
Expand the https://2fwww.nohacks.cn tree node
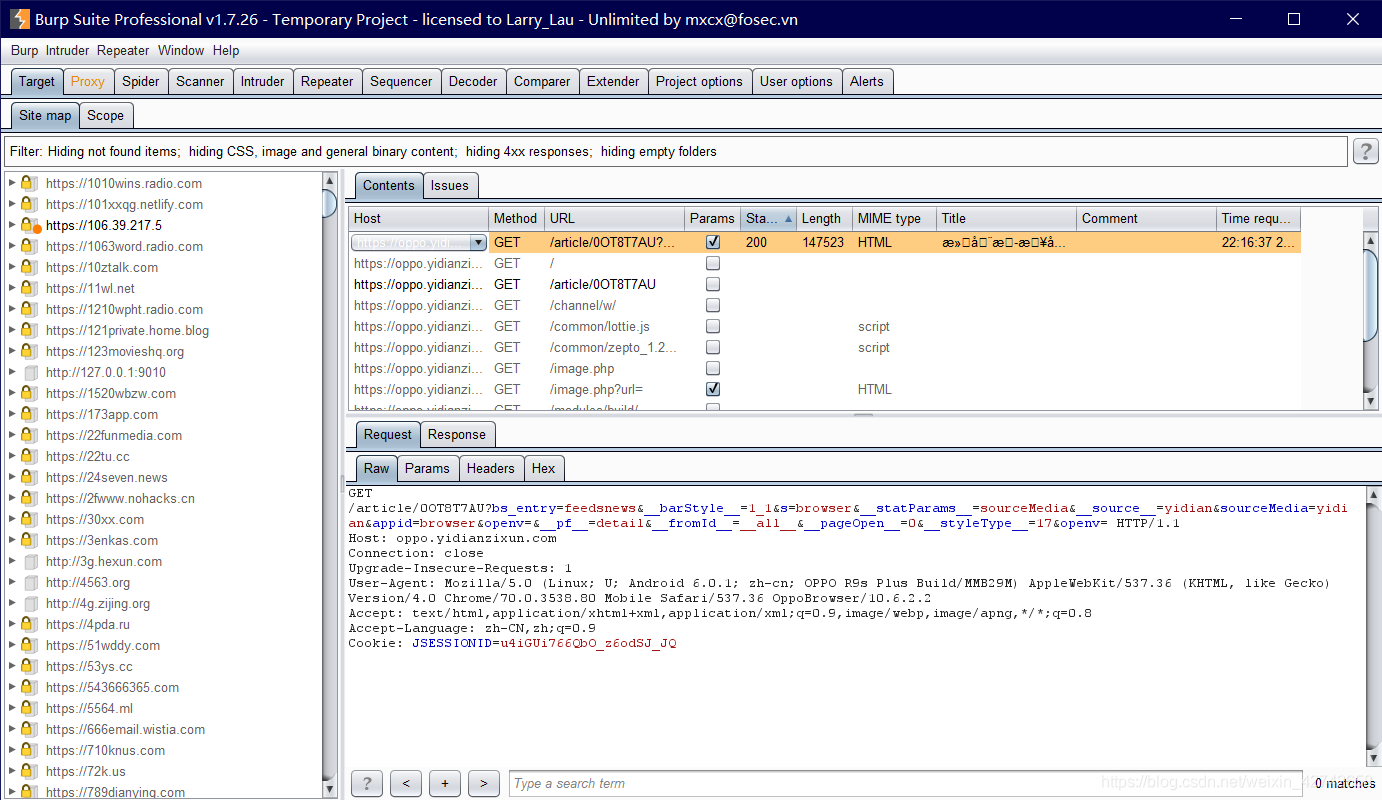pyautogui.click(x=12, y=498)
